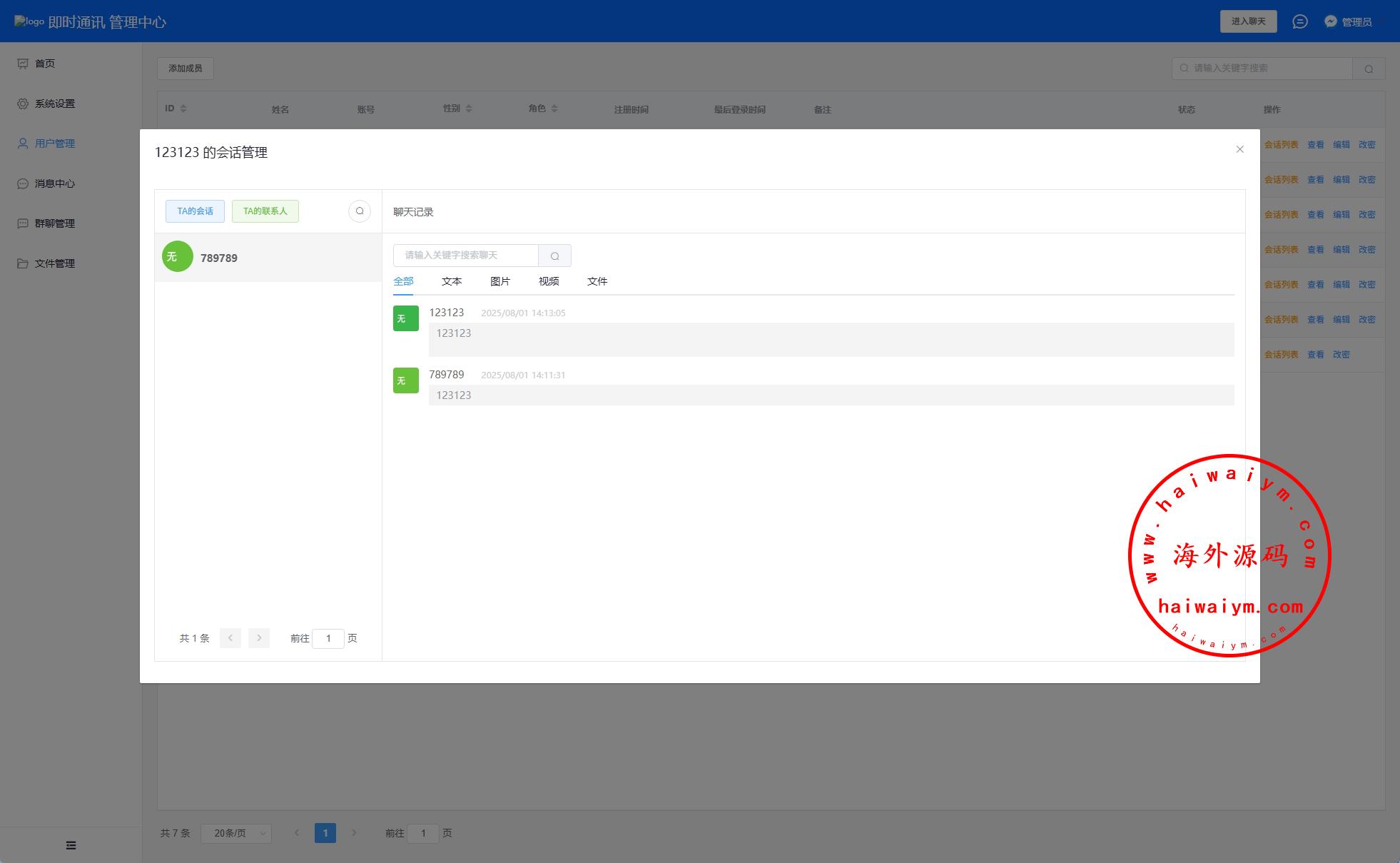Close the 会话管理 dialog
The image size is (1400, 863).
click(x=1239, y=149)
